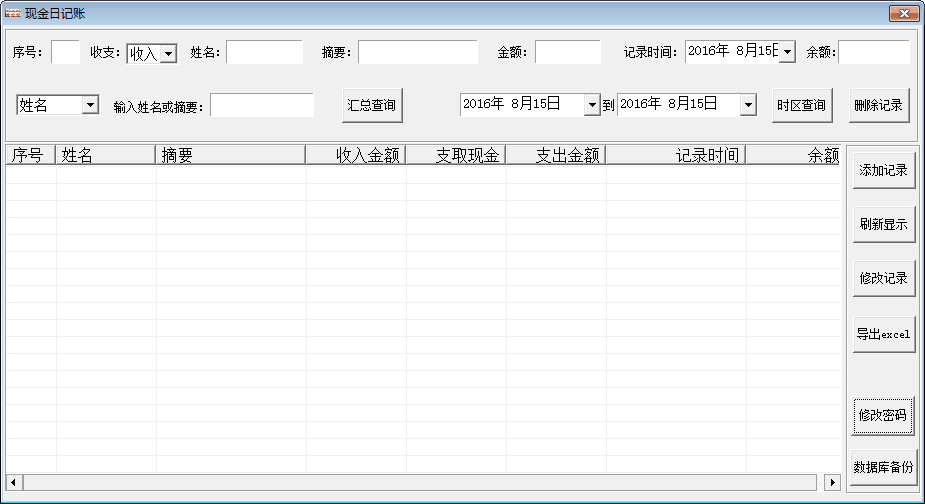This screenshot has width=925, height=504.
Task: Click the 添加记录 button
Action: point(884,171)
